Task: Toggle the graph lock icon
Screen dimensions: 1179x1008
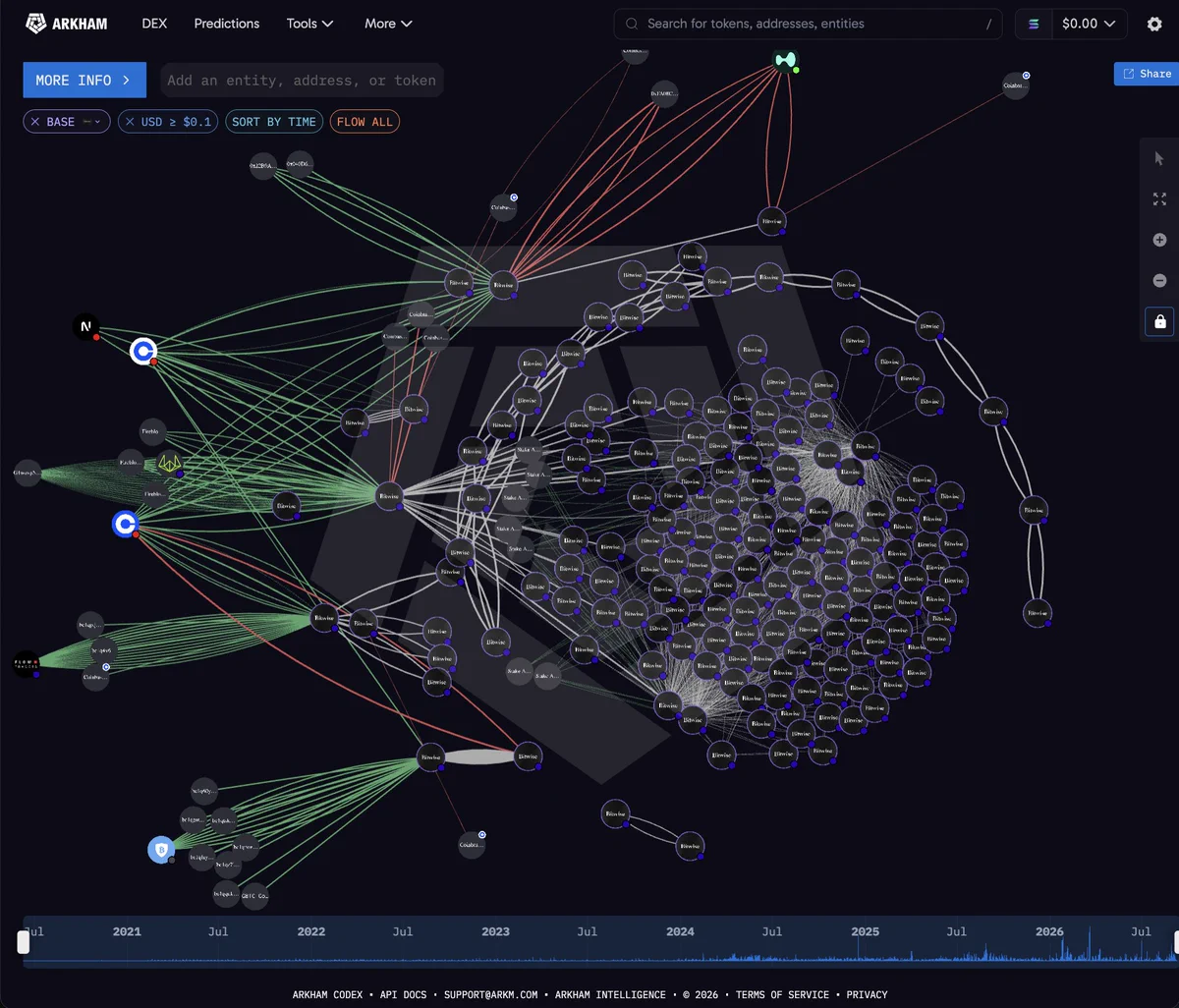Action: coord(1159,321)
